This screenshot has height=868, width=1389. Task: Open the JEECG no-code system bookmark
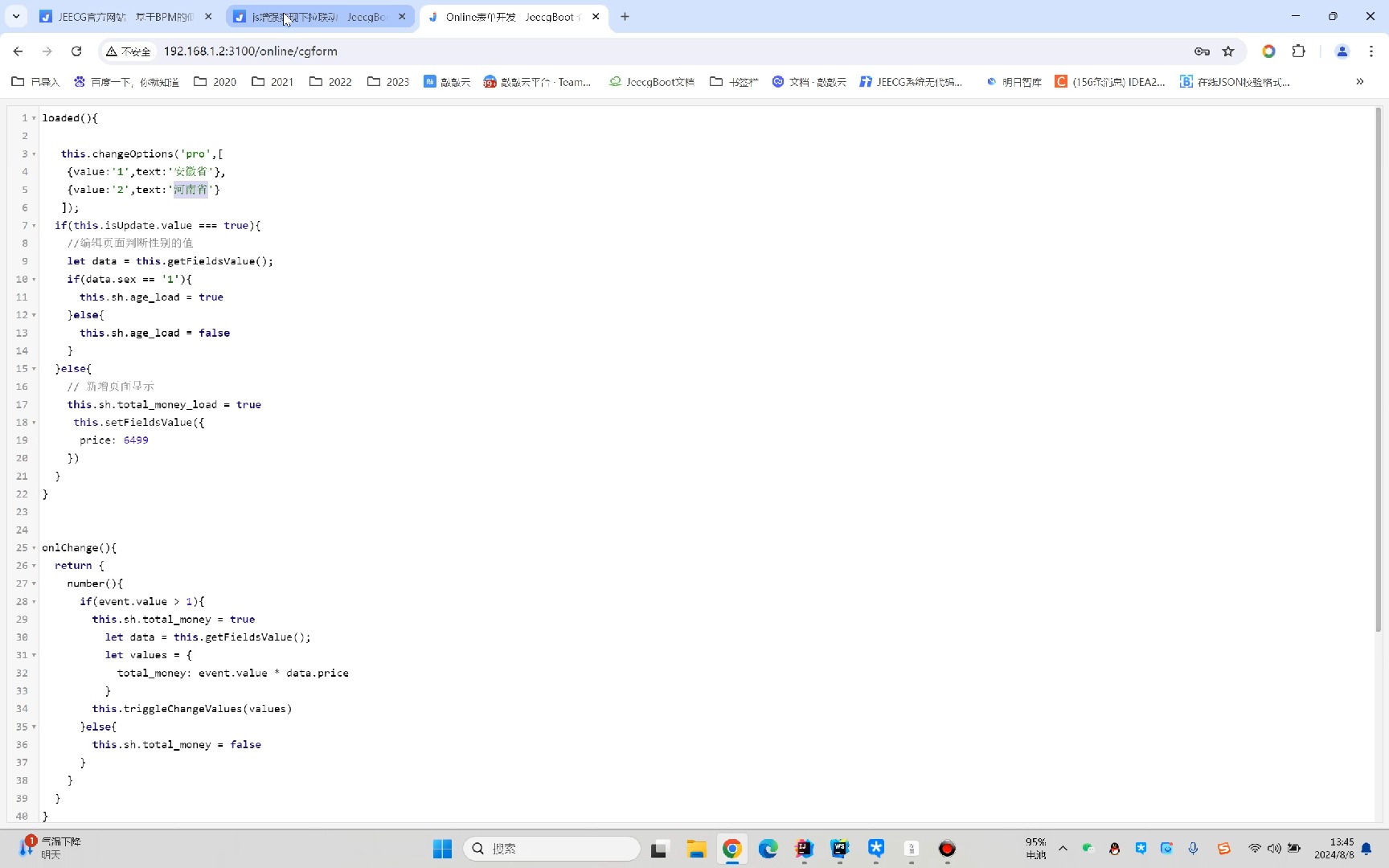coord(911,81)
